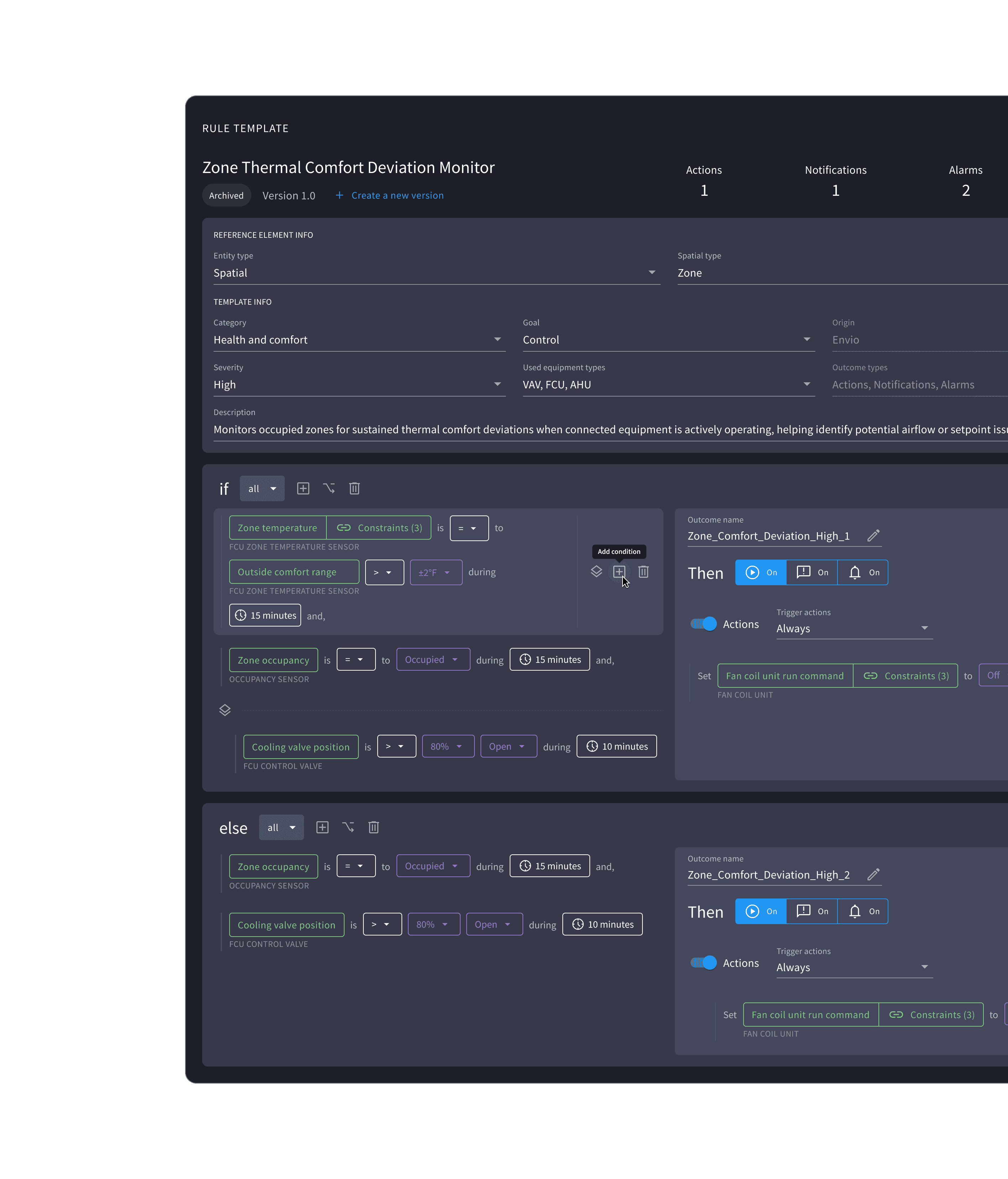Delete the Zone temperature condition
This screenshot has width=1008, height=1179.
[x=644, y=571]
